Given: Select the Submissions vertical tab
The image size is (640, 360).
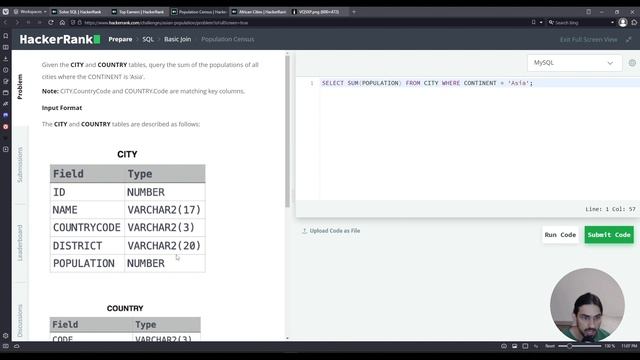Looking at the screenshot, I should 20,164.
